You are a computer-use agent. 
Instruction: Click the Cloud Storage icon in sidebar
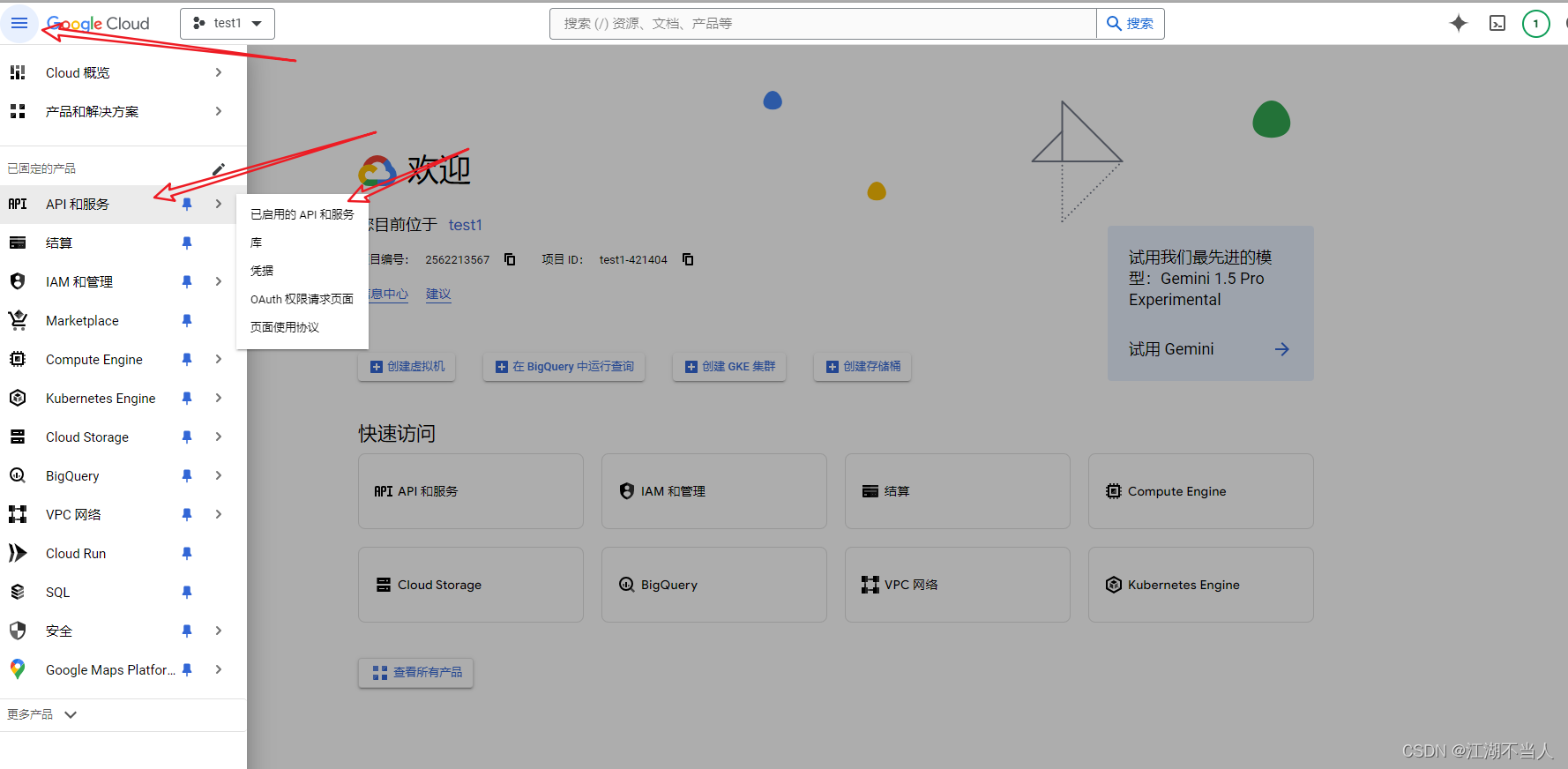click(x=18, y=437)
